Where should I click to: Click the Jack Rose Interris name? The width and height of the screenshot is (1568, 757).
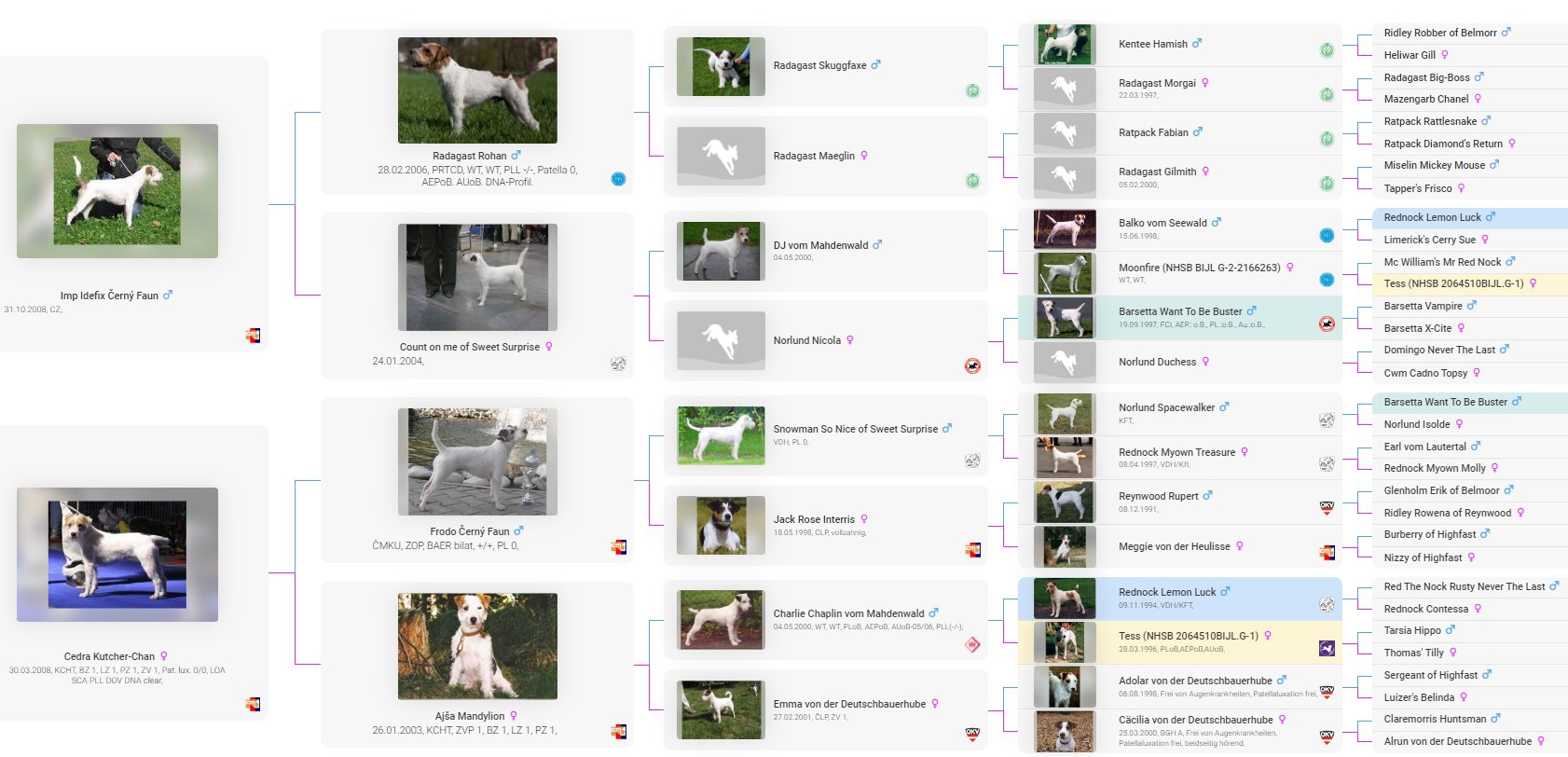pos(814,519)
